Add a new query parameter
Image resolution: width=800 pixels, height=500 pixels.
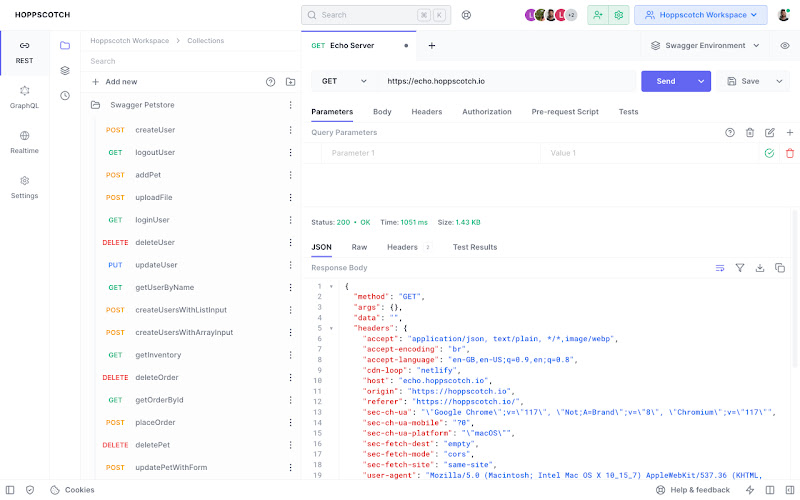coord(789,133)
